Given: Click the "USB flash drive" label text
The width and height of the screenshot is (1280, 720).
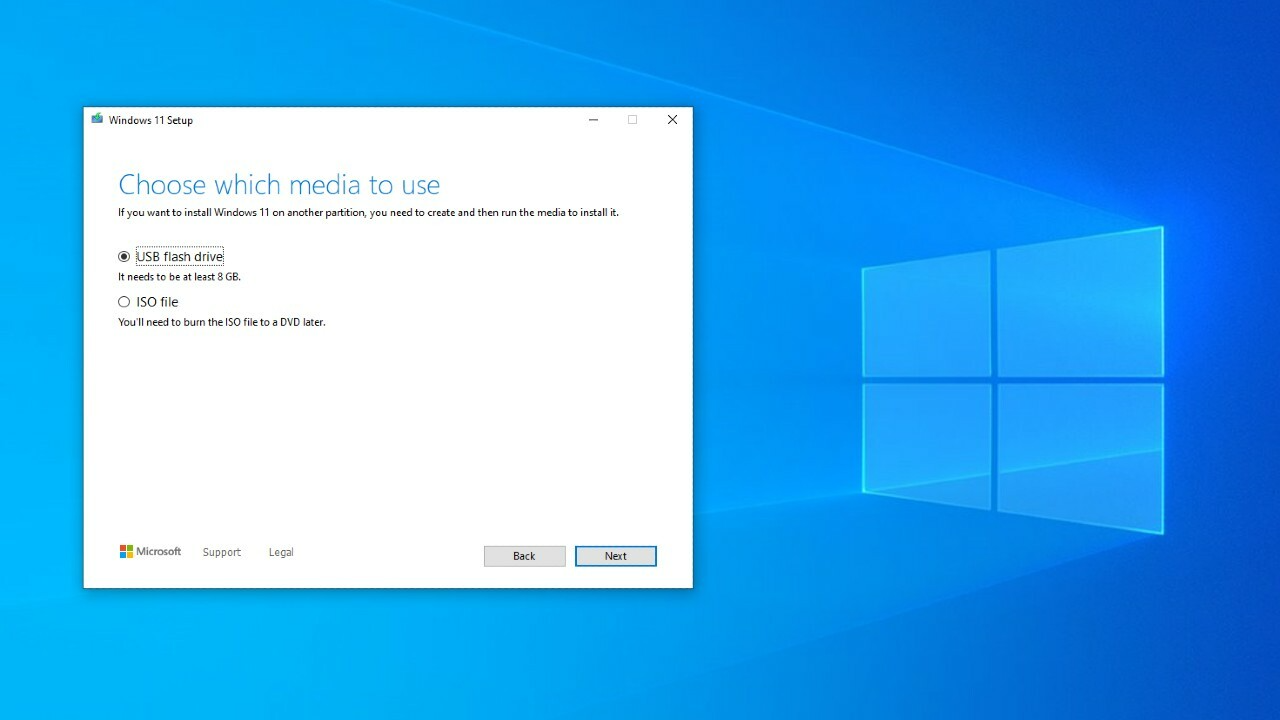Looking at the screenshot, I should [x=179, y=256].
